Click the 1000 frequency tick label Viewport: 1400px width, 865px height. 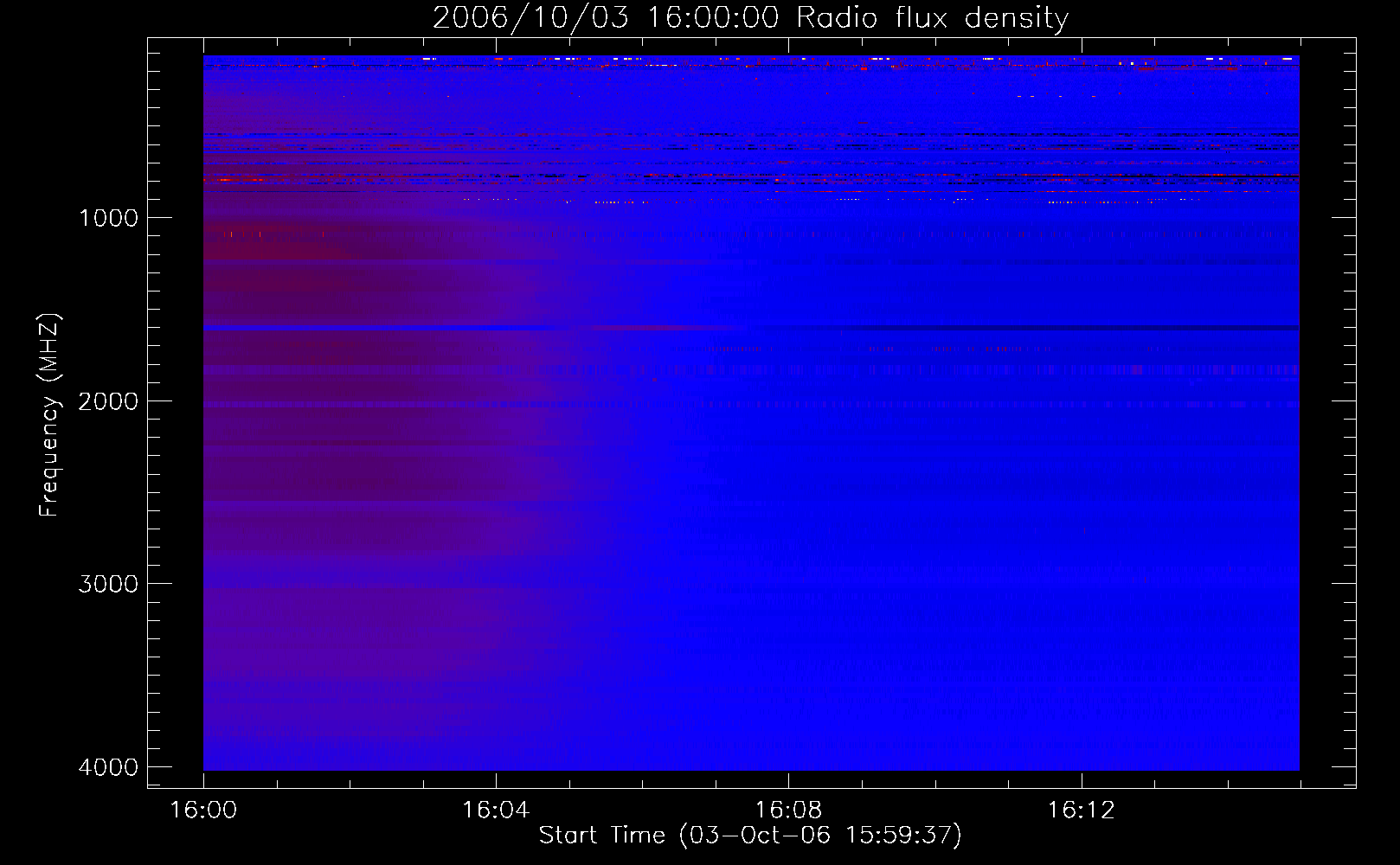[108, 218]
